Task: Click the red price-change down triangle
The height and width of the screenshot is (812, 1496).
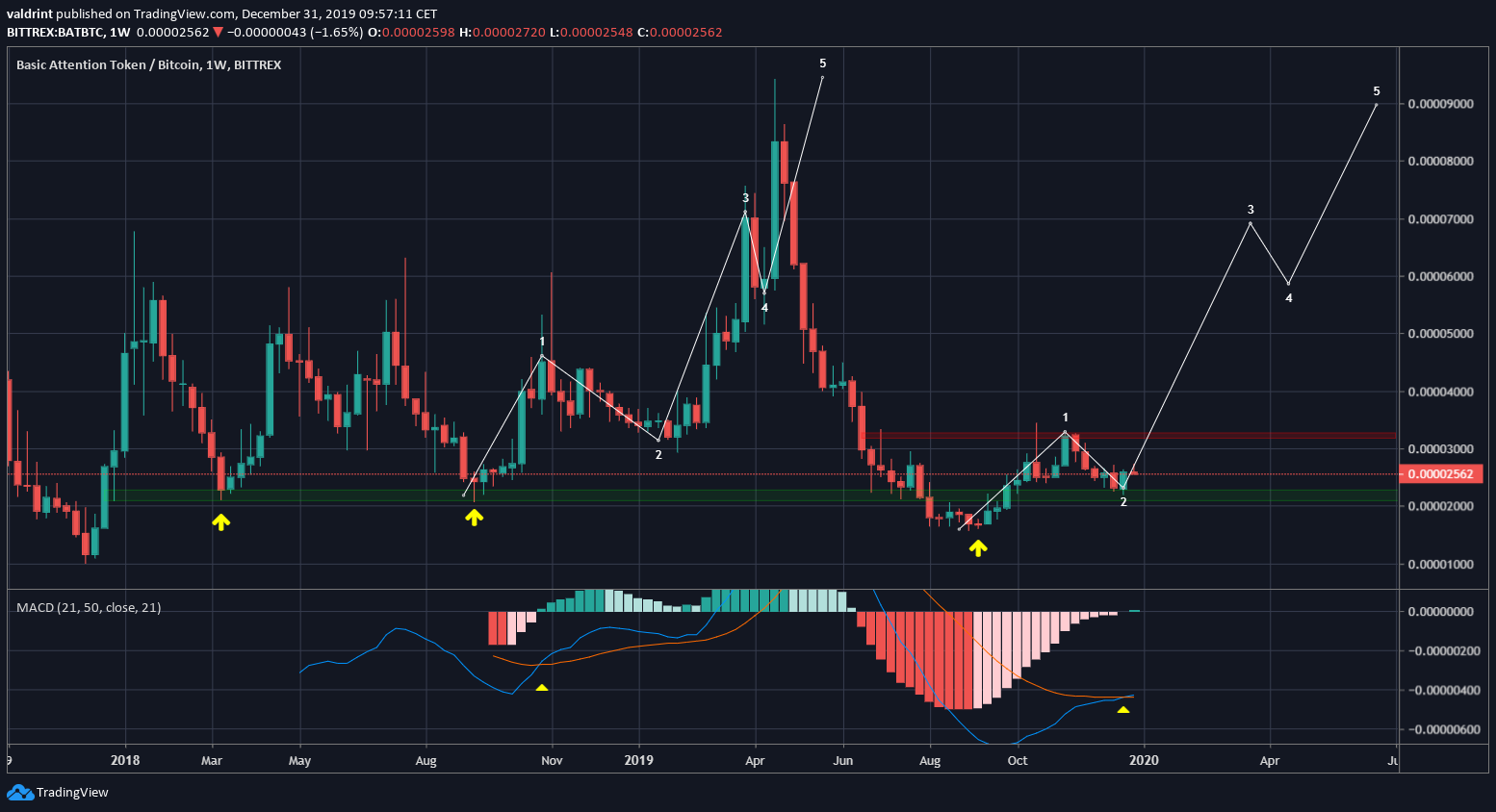Action: coord(218,32)
